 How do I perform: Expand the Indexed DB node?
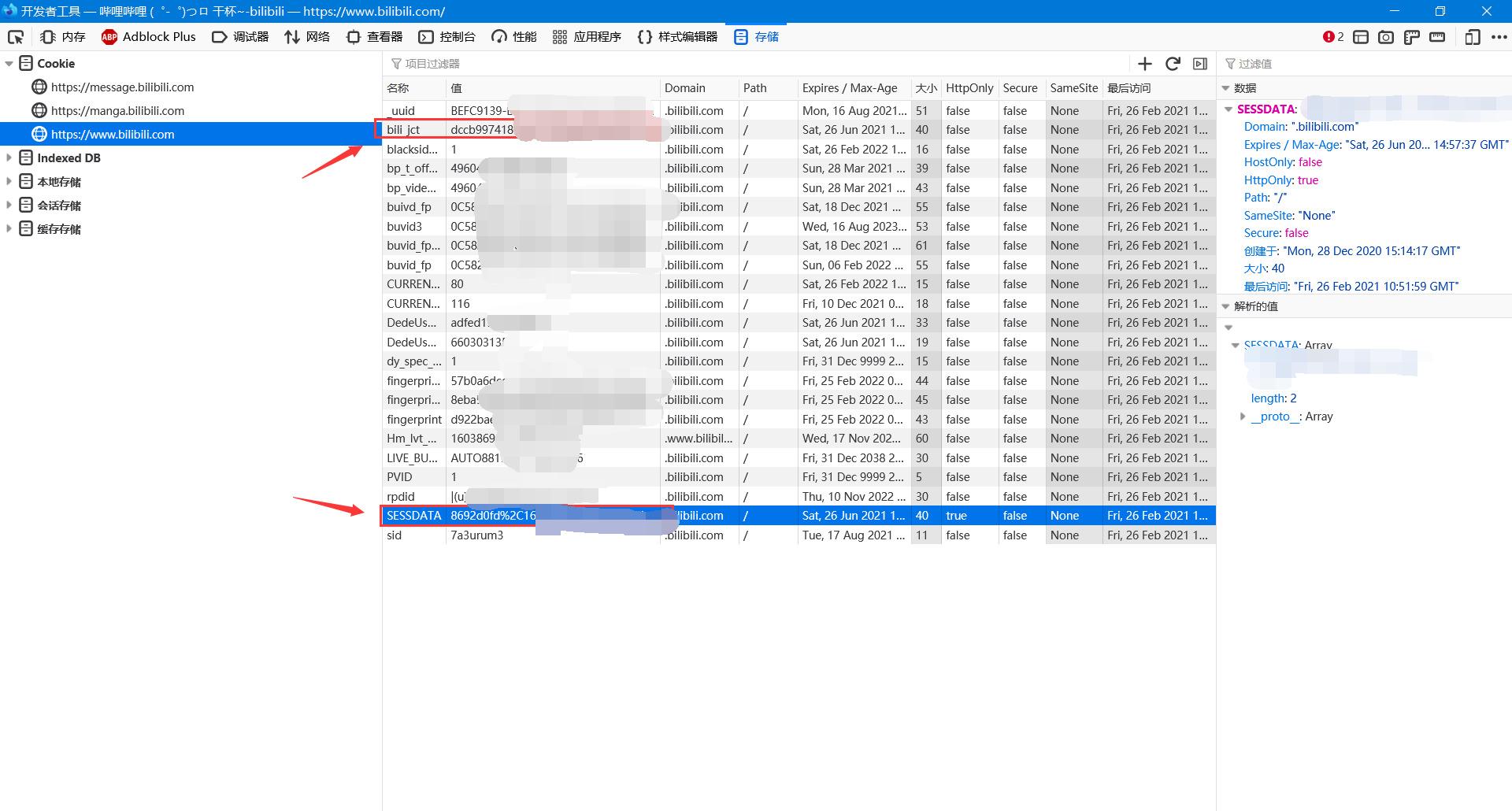(x=9, y=158)
